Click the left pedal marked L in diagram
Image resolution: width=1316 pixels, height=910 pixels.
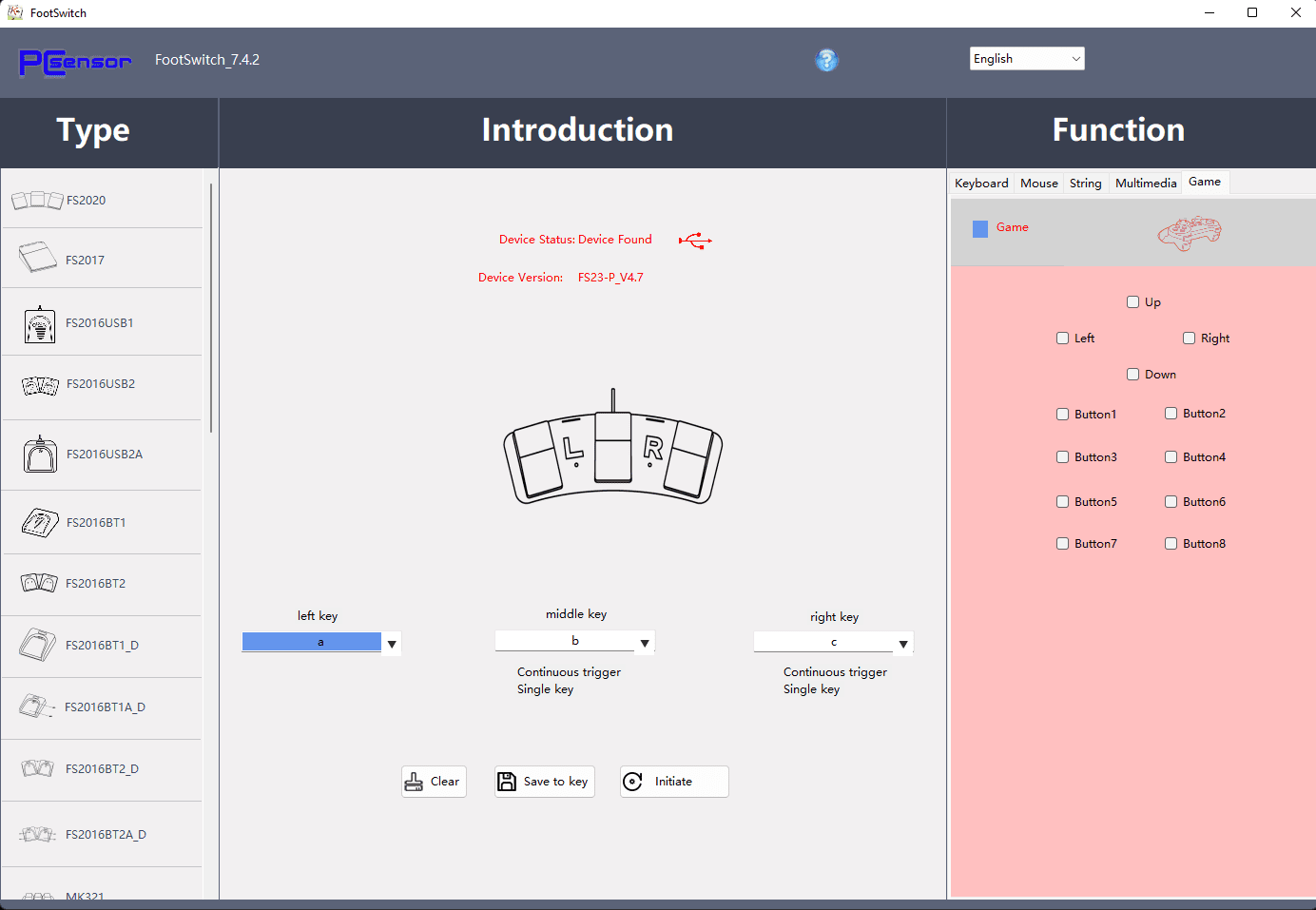pyautogui.click(x=535, y=461)
